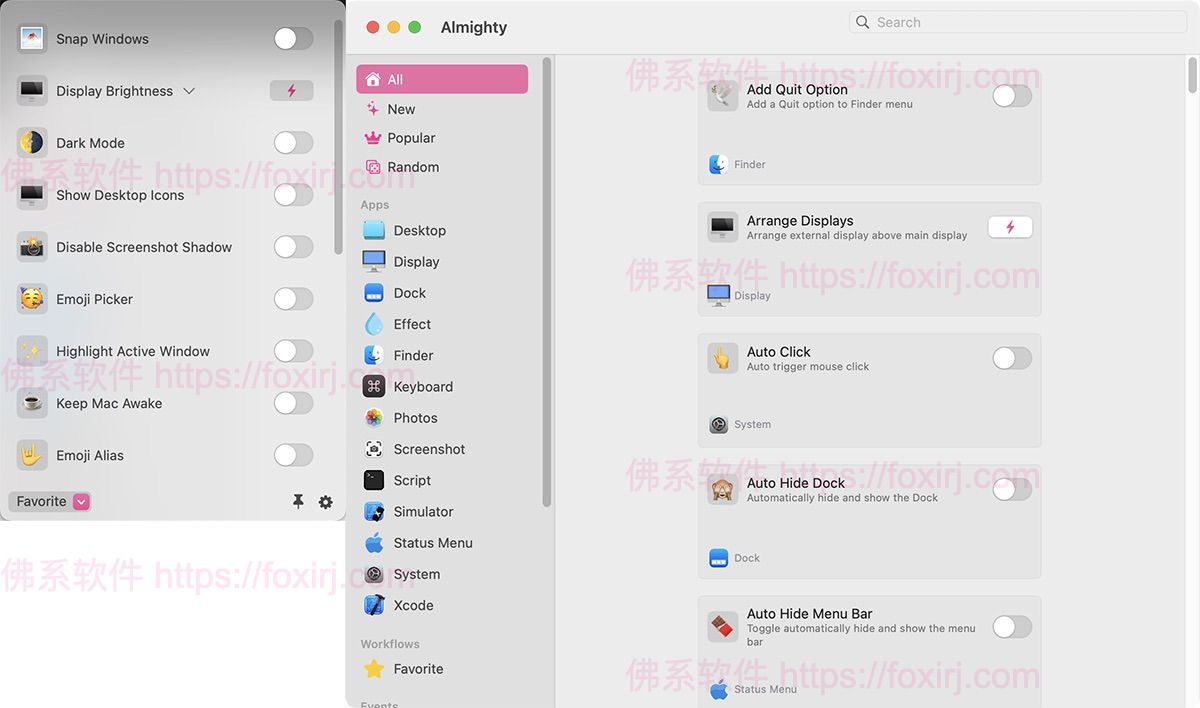Image resolution: width=1200 pixels, height=708 pixels.
Task: Open the Favorite dropdown menu
Action: point(81,502)
